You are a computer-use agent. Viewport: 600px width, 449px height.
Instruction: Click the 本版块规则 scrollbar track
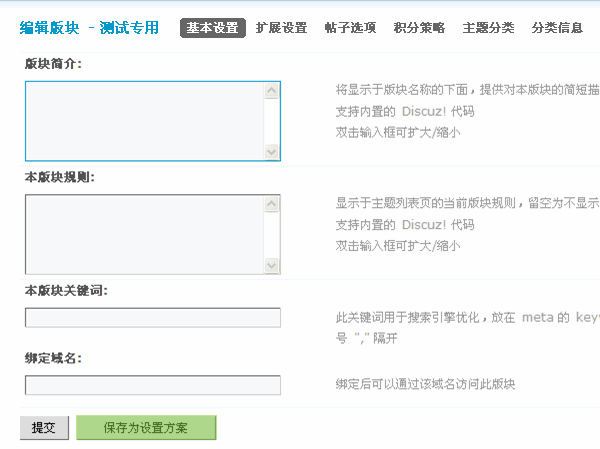(272, 234)
